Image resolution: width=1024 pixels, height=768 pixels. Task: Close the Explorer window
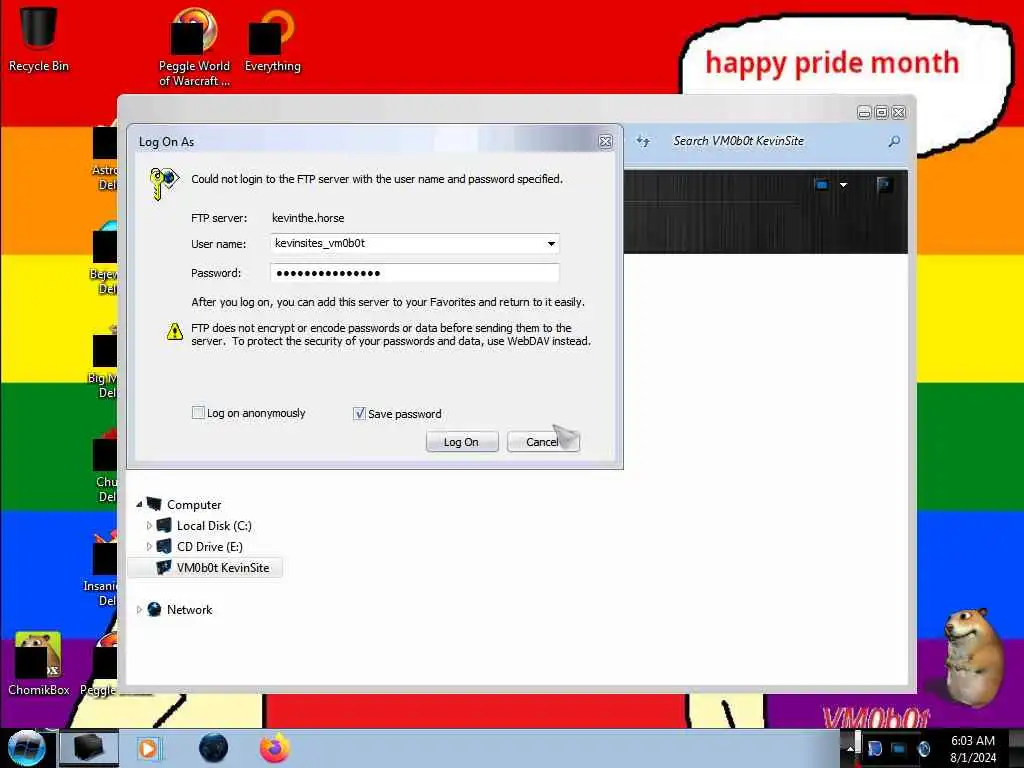tap(899, 112)
